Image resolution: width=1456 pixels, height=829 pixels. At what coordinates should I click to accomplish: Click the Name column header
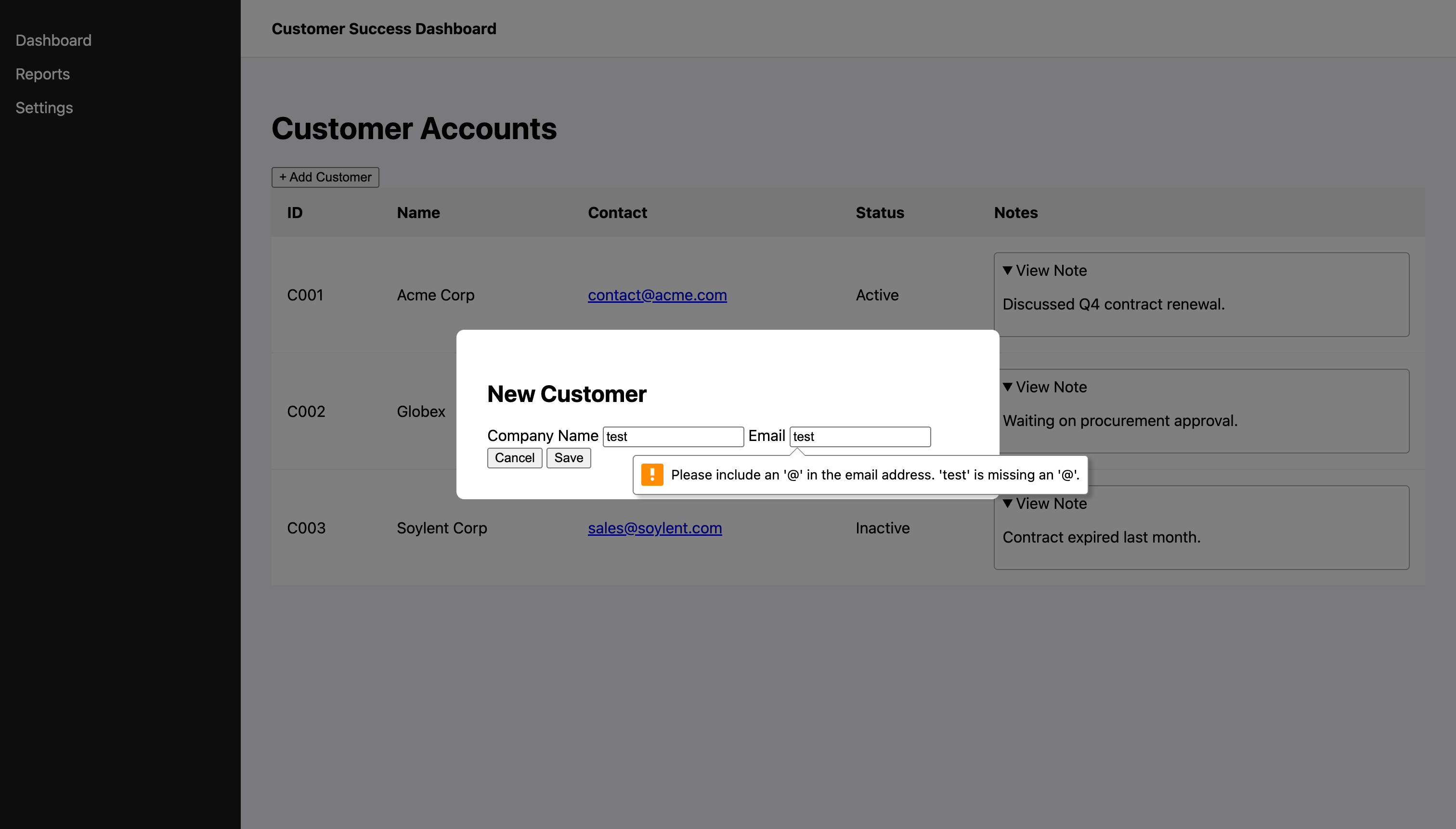pos(418,213)
